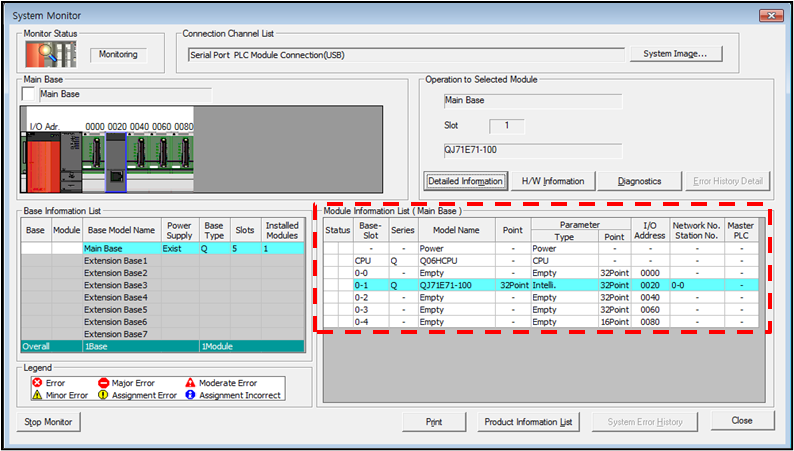The image size is (794, 451).
Task: Select Extension Base6 row
Action: (x=163, y=321)
